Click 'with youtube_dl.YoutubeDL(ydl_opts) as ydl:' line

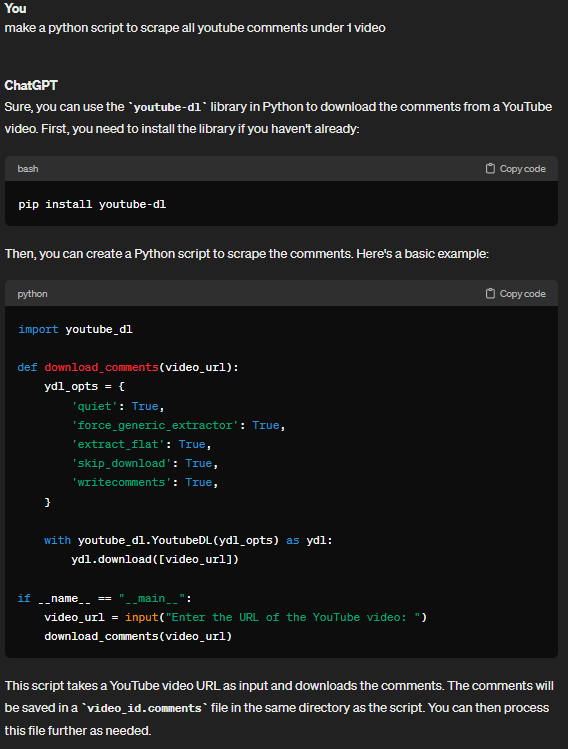[188, 540]
